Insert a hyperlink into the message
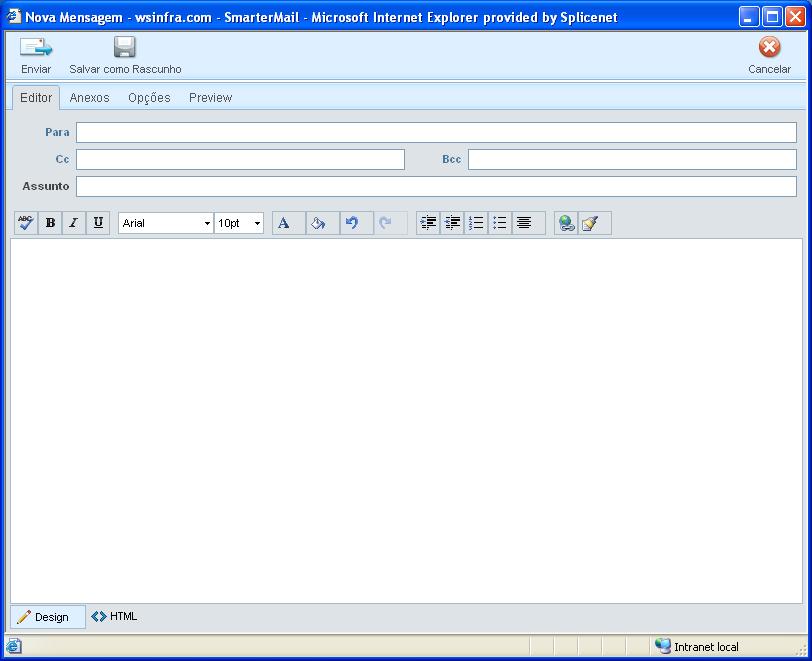812x661 pixels. [x=566, y=223]
